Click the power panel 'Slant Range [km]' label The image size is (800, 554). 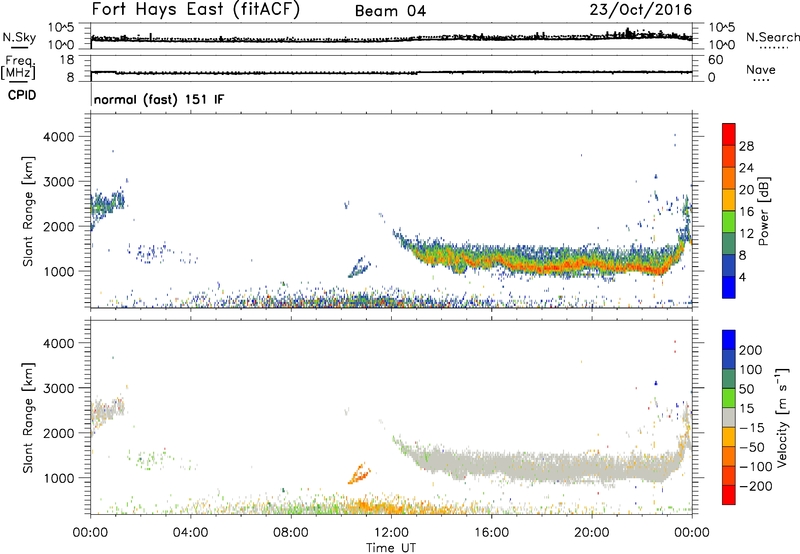click(28, 211)
